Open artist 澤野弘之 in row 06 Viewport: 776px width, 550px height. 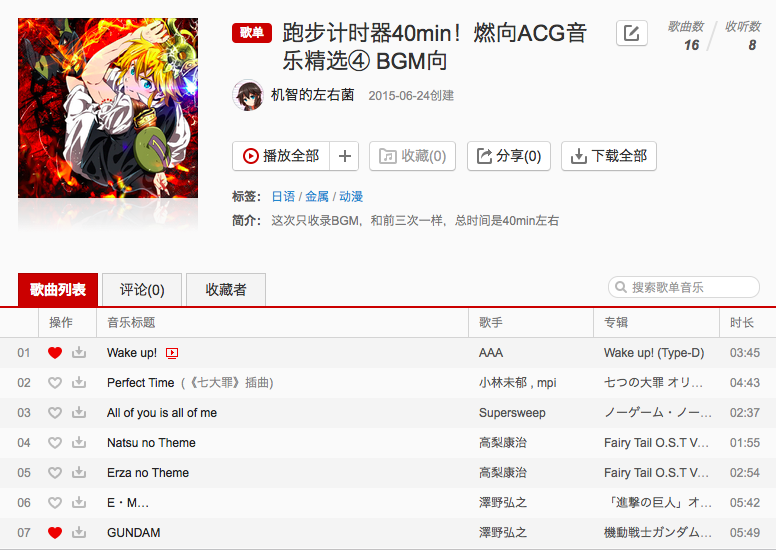[x=503, y=502]
